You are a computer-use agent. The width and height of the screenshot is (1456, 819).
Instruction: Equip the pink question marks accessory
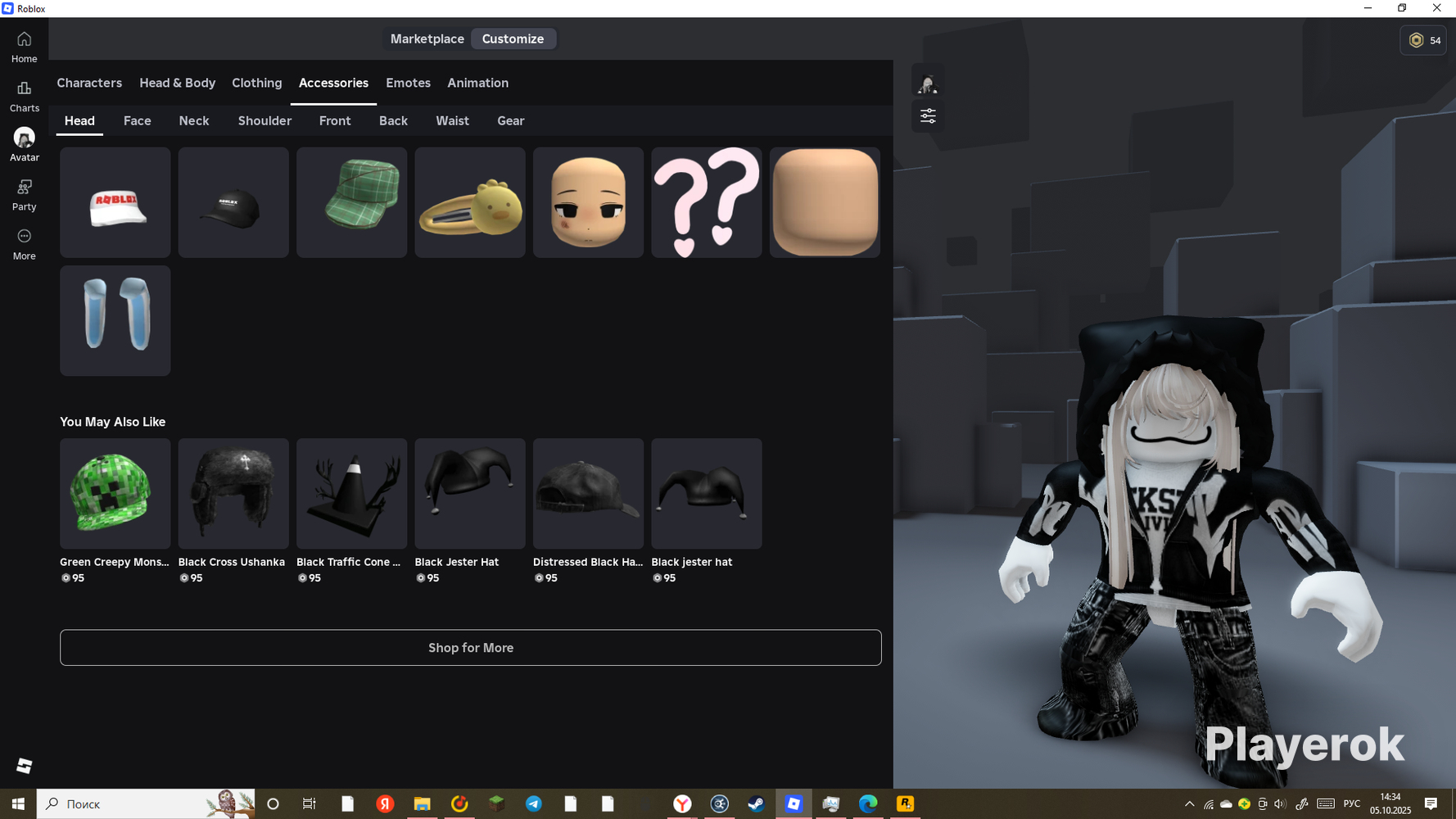[707, 202]
